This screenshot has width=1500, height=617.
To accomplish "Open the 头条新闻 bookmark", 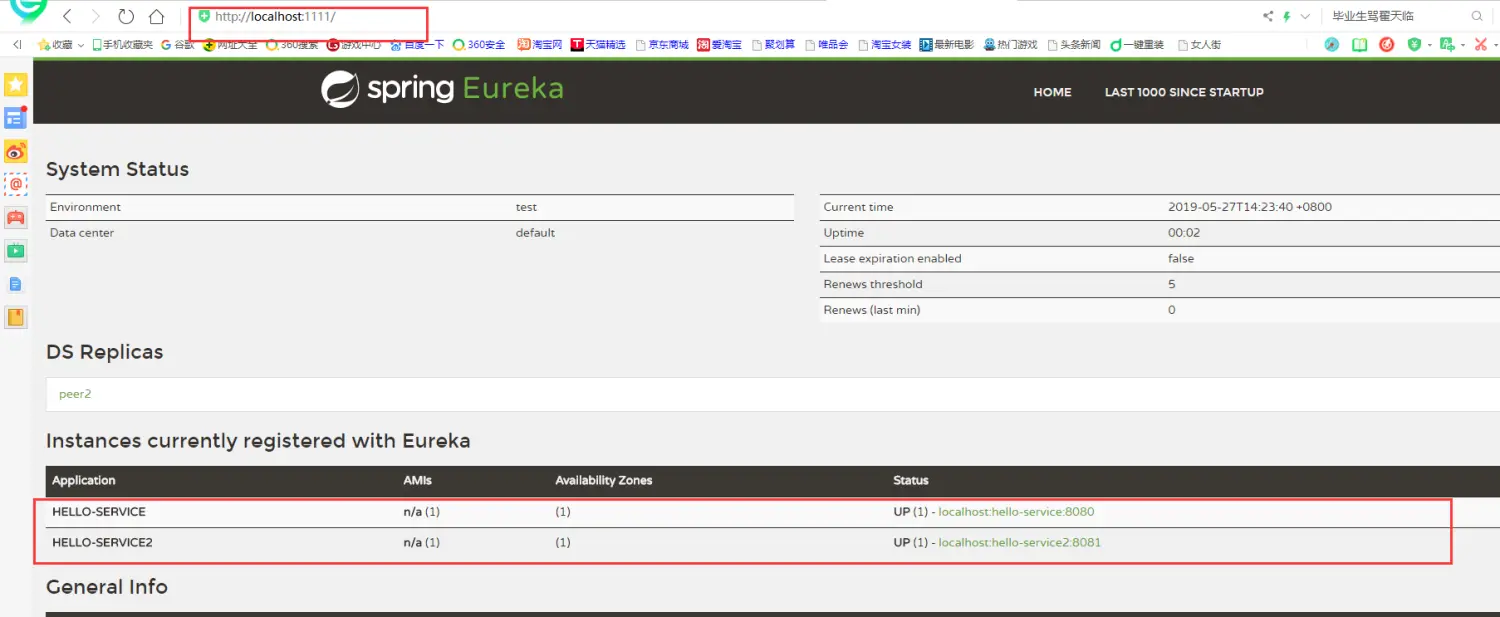I will point(1074,45).
